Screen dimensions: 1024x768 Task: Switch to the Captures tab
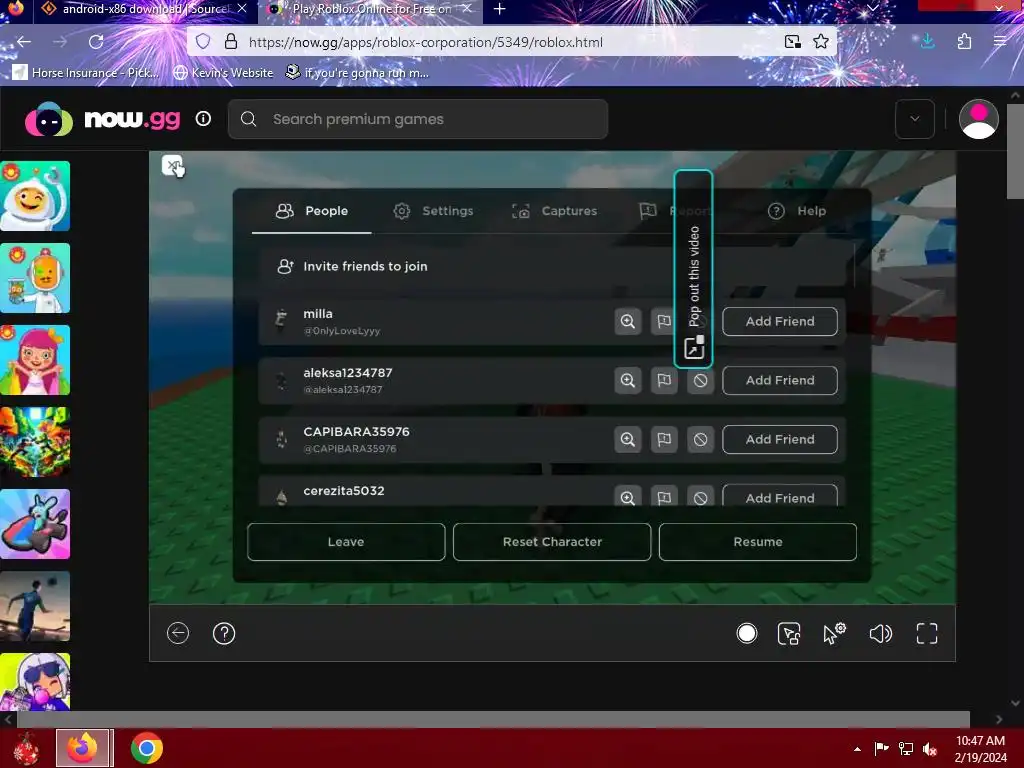554,211
